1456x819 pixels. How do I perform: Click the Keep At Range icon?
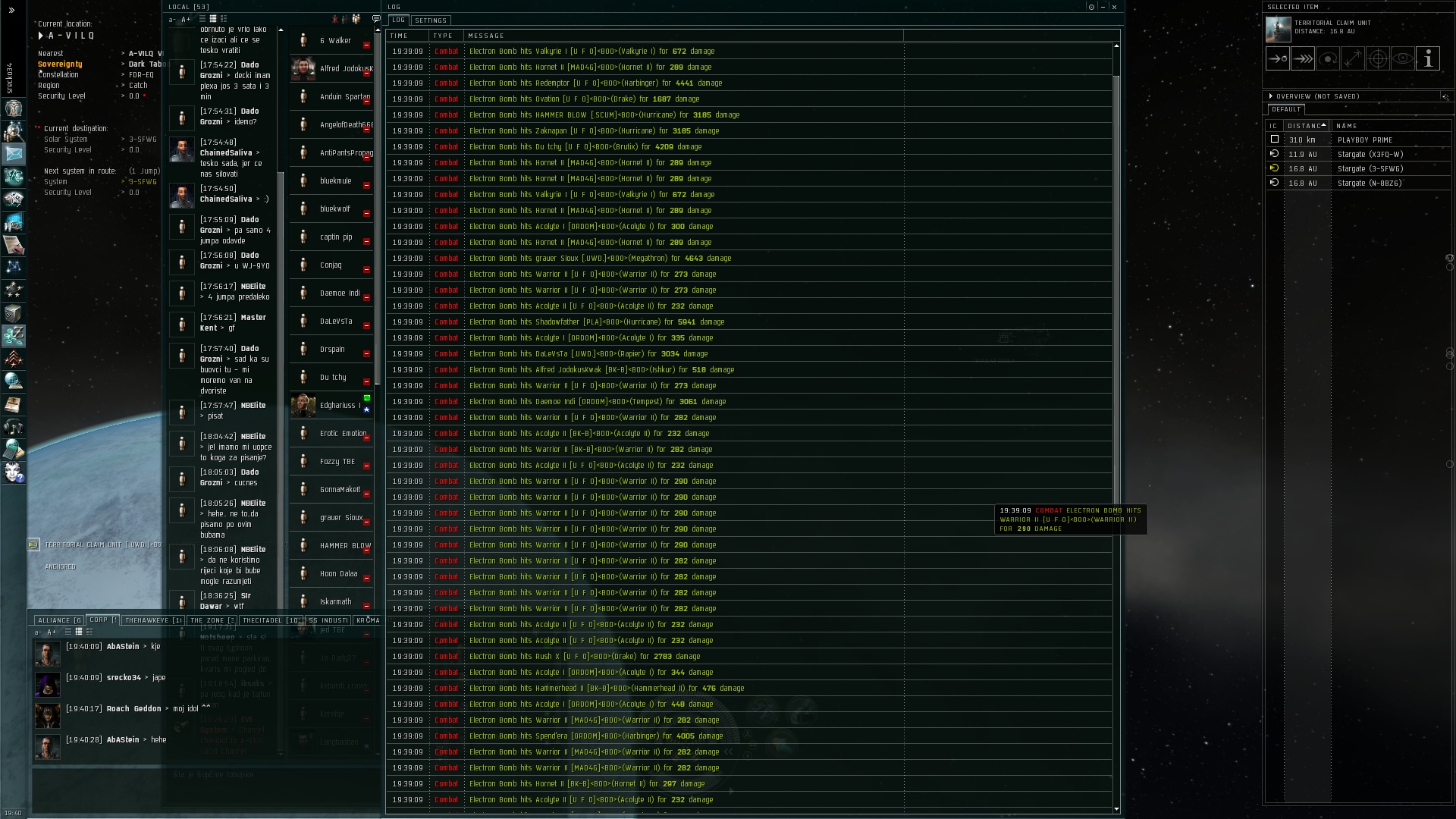[x=1352, y=58]
